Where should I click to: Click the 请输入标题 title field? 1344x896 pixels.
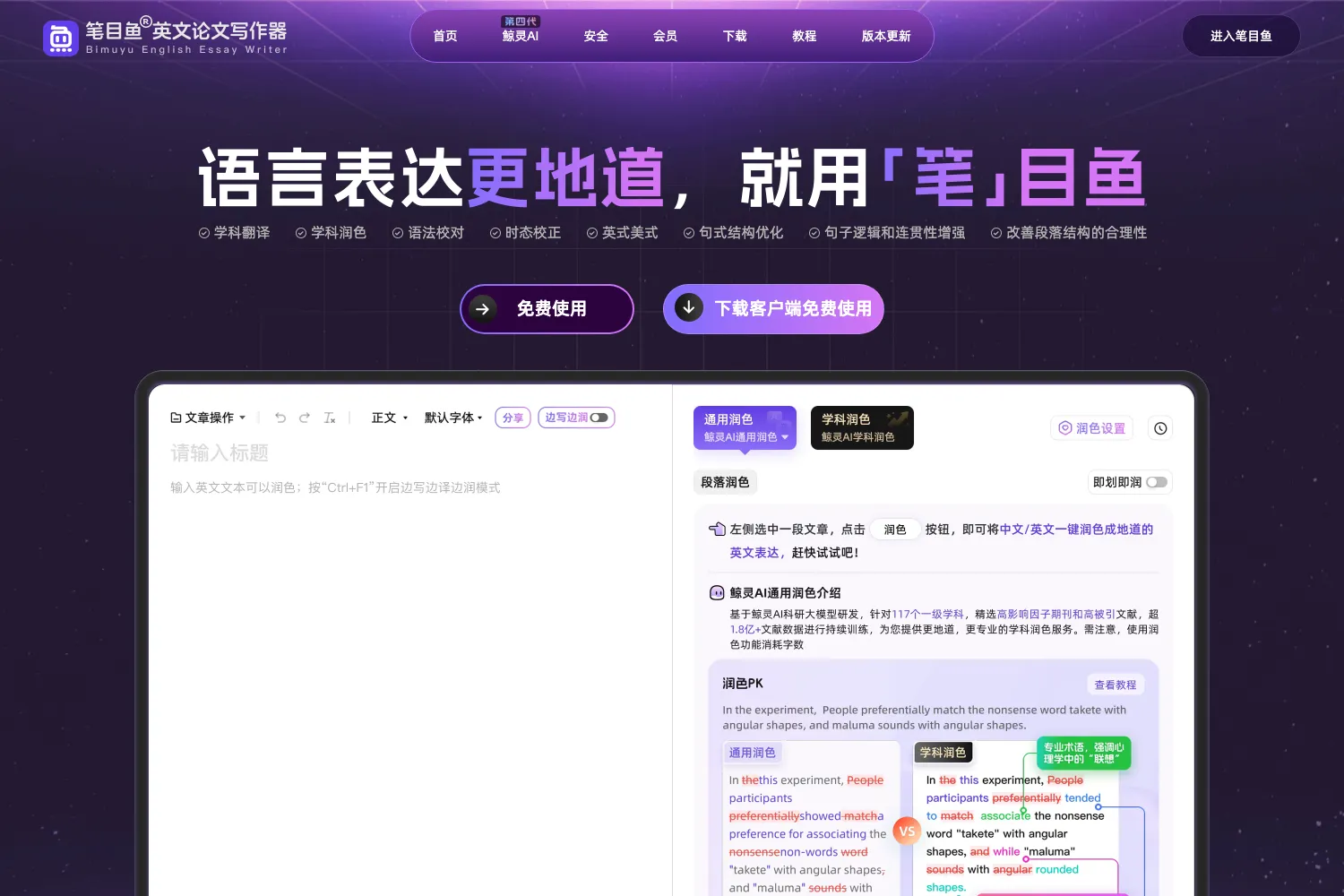pyautogui.click(x=220, y=453)
